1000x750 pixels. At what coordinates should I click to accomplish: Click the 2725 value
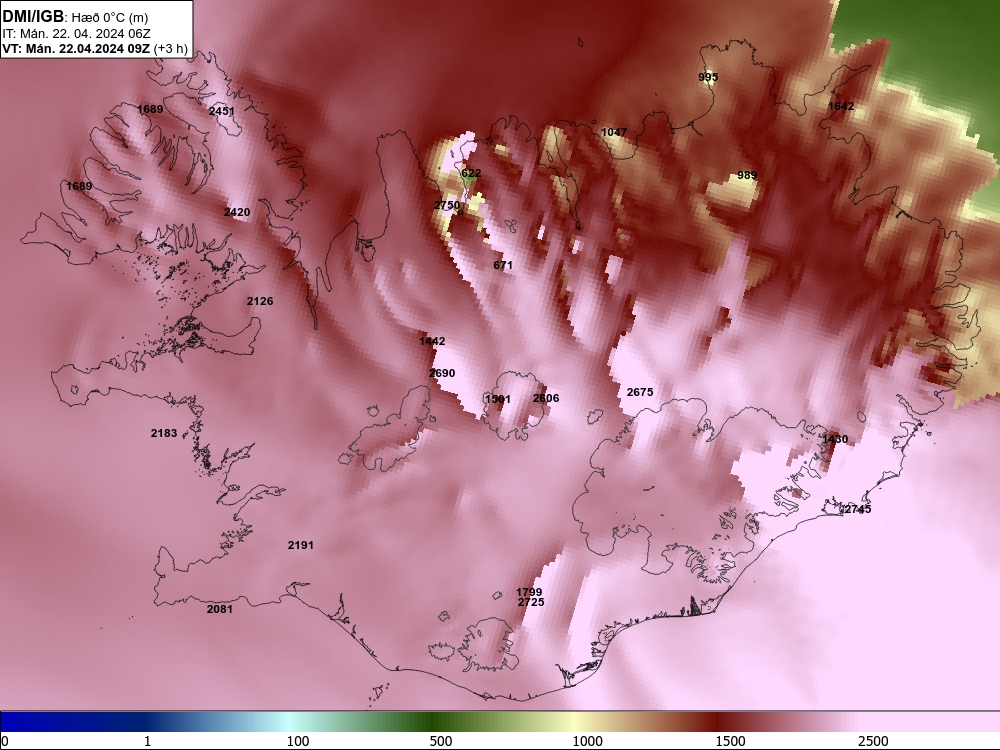click(531, 602)
